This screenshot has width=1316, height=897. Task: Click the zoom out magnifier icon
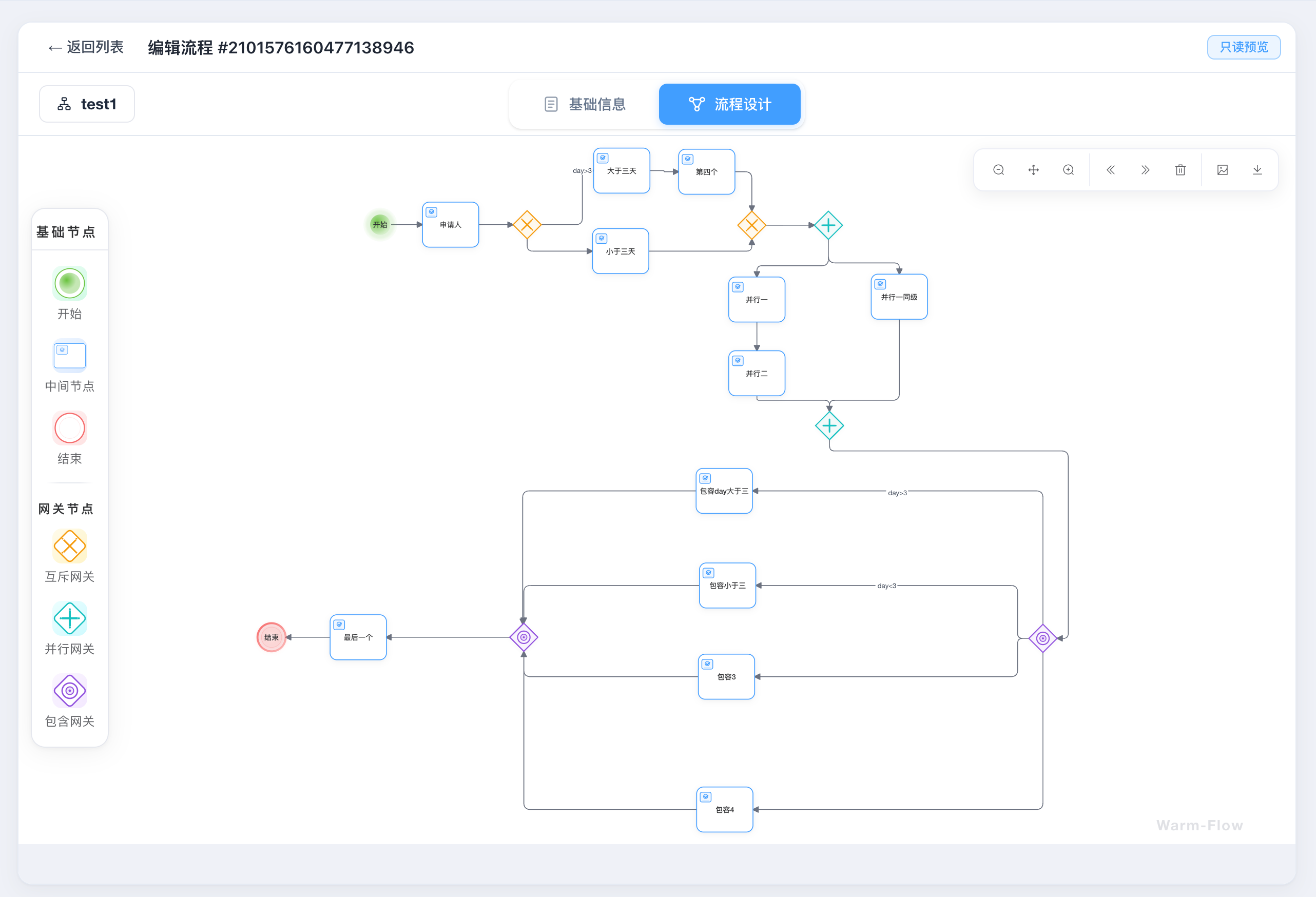point(998,170)
